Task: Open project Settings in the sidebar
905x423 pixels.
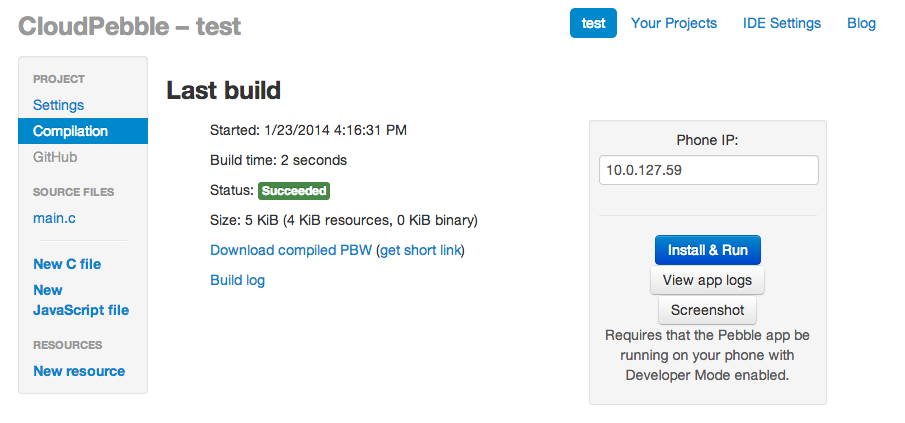Action: [58, 105]
